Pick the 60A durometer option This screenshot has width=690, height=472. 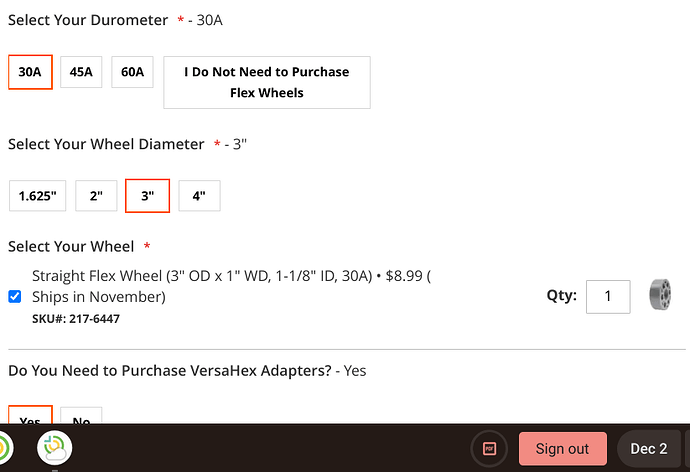[x=132, y=72]
